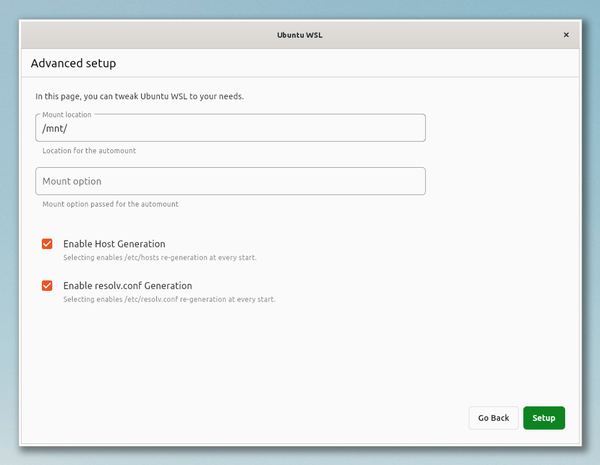Click the 'tweak Ubuntu WSL to your needs' text
The image size is (600, 465).
179,96
